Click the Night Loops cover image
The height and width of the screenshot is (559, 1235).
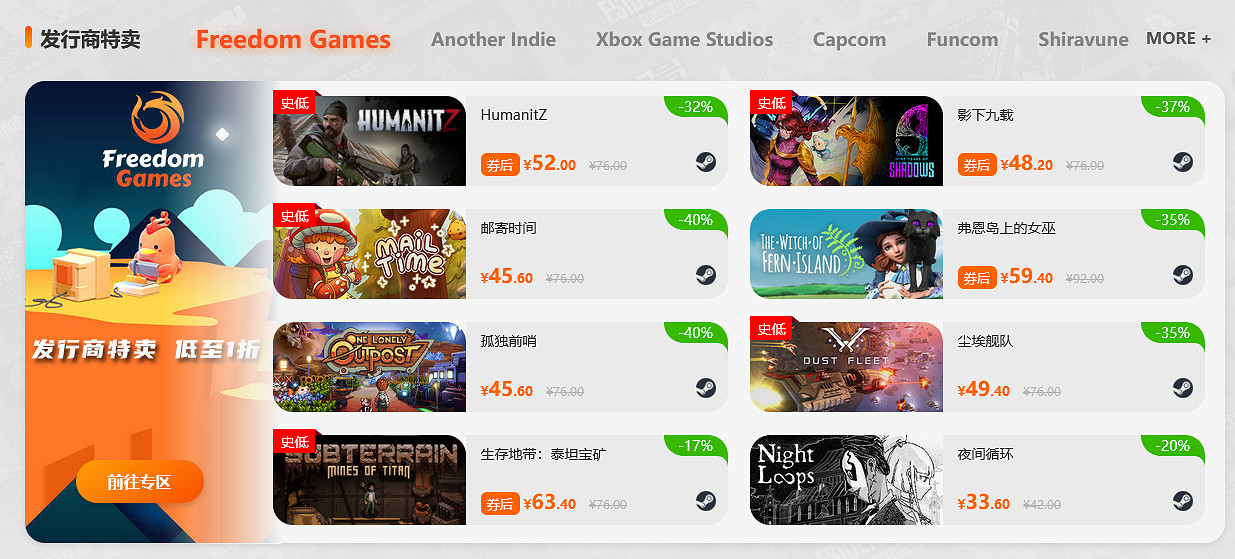tap(846, 480)
